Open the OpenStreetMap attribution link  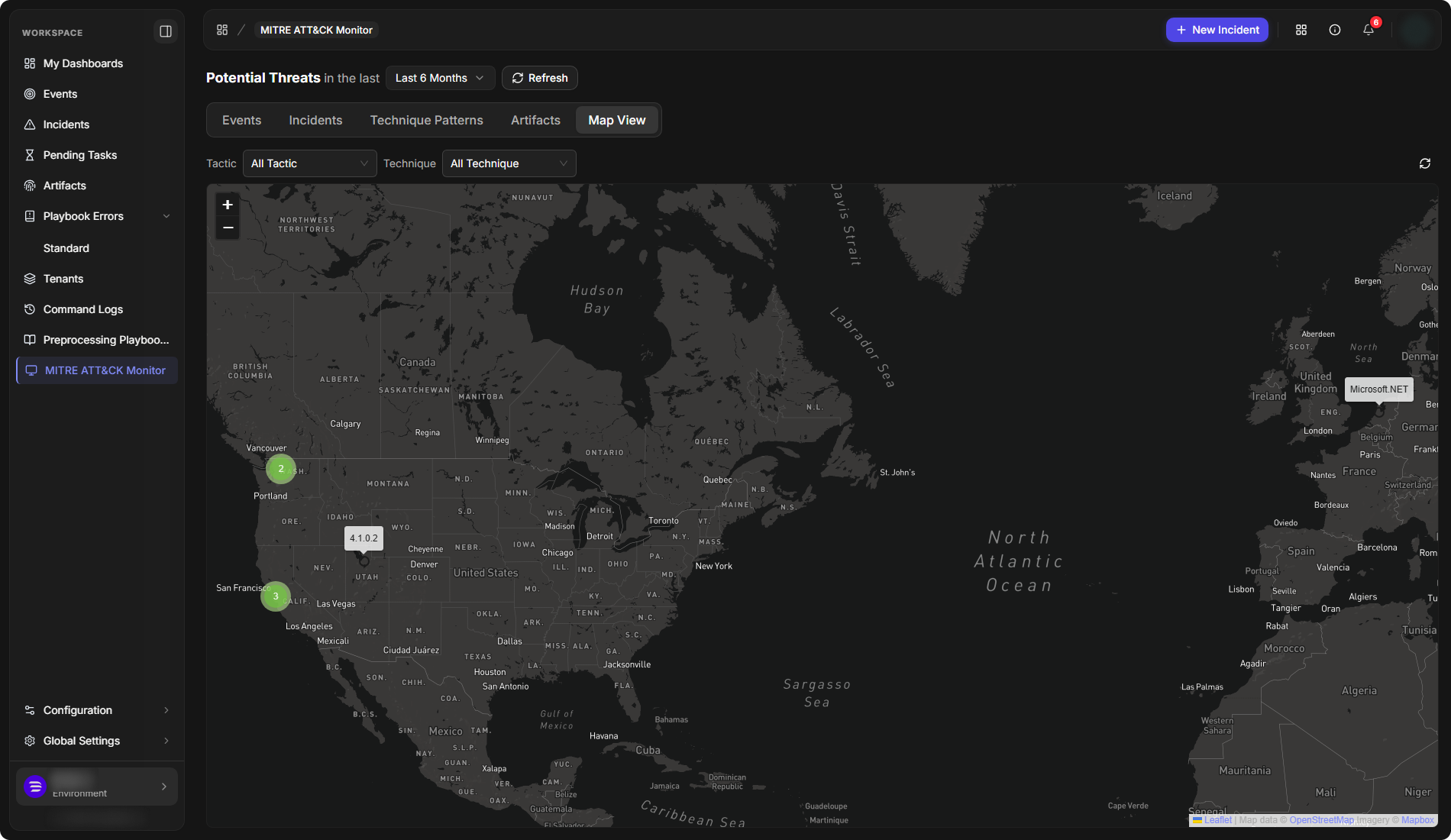tap(1321, 820)
